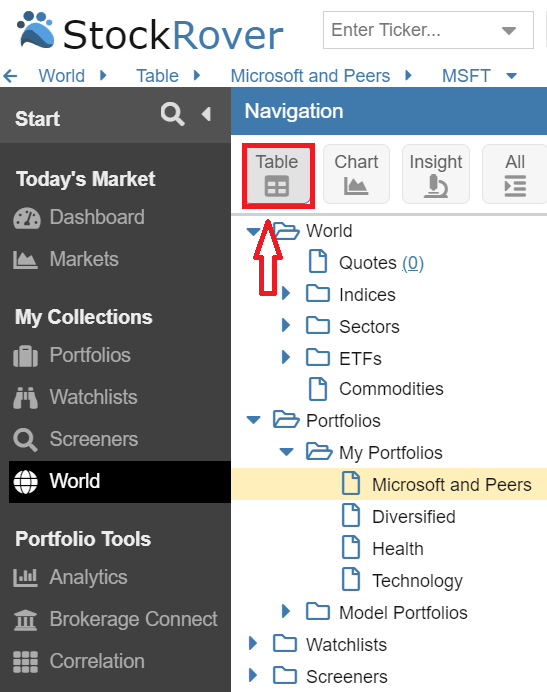Screen dimensions: 547x692
Task: Select the Diversified portfolio
Action: click(414, 517)
